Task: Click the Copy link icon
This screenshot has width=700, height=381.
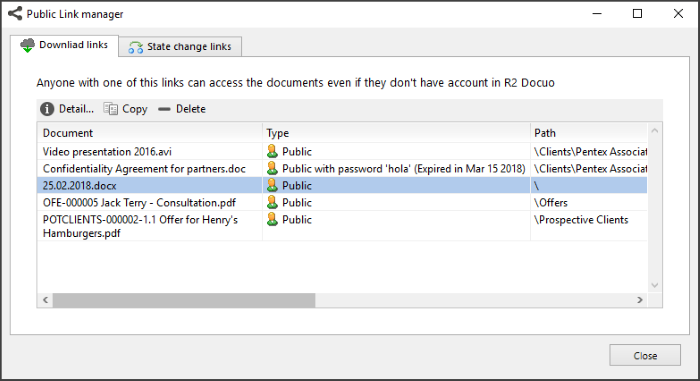Action: click(110, 109)
